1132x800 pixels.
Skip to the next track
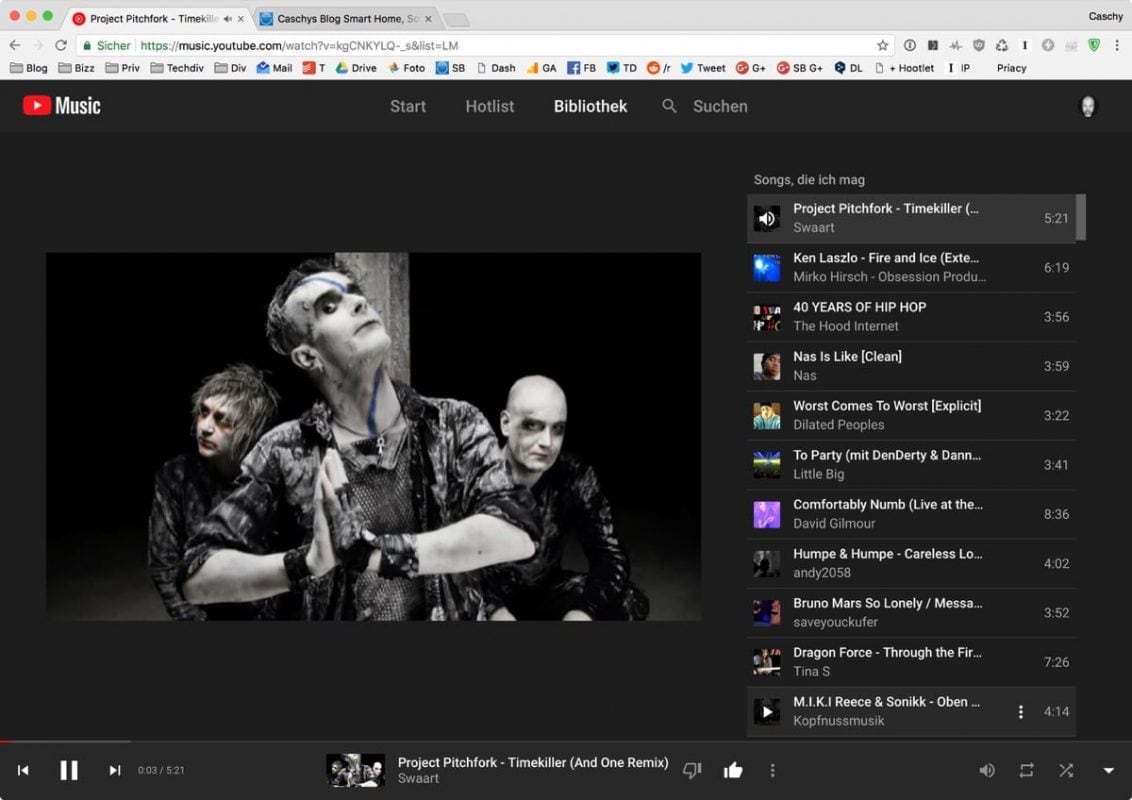tap(114, 770)
